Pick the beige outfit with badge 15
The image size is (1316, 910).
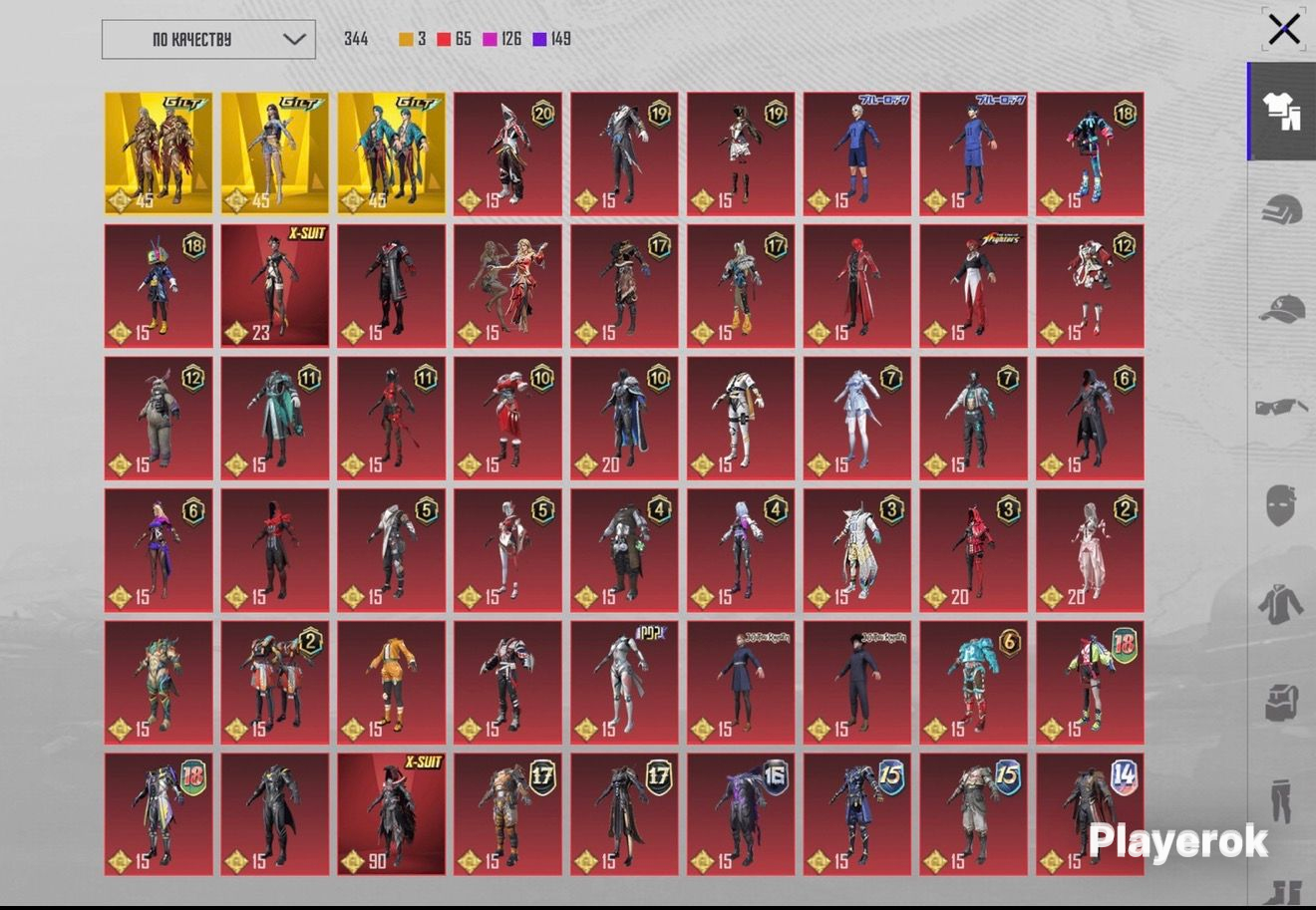tap(974, 814)
